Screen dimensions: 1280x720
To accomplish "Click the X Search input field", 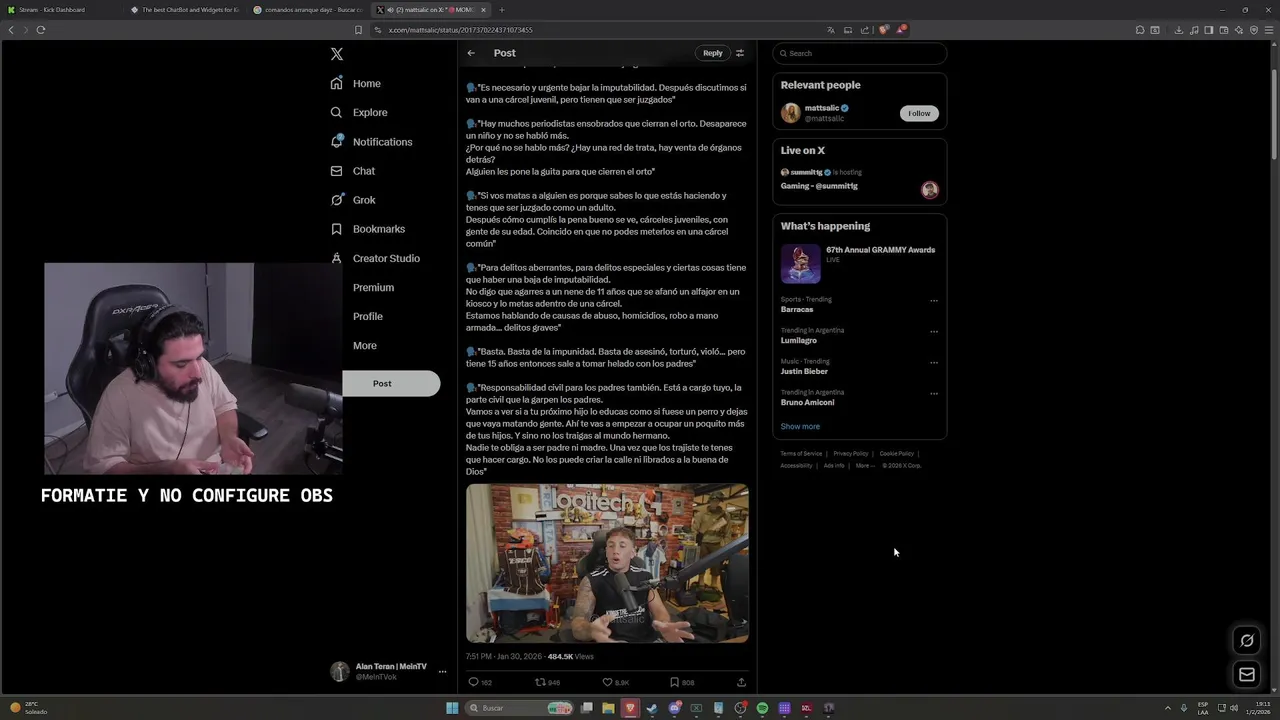I will tap(859, 53).
